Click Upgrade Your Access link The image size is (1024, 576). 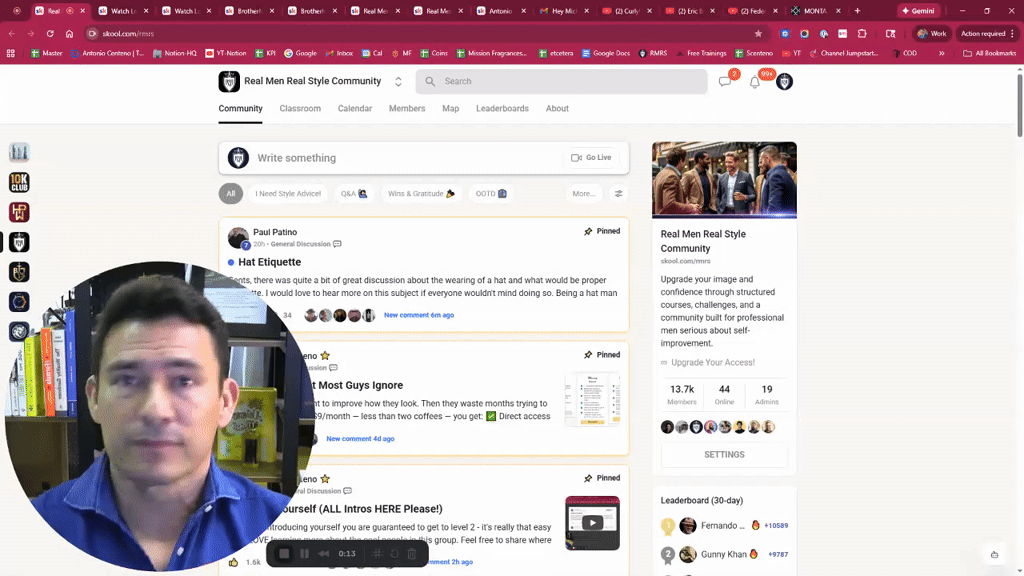click(x=712, y=362)
